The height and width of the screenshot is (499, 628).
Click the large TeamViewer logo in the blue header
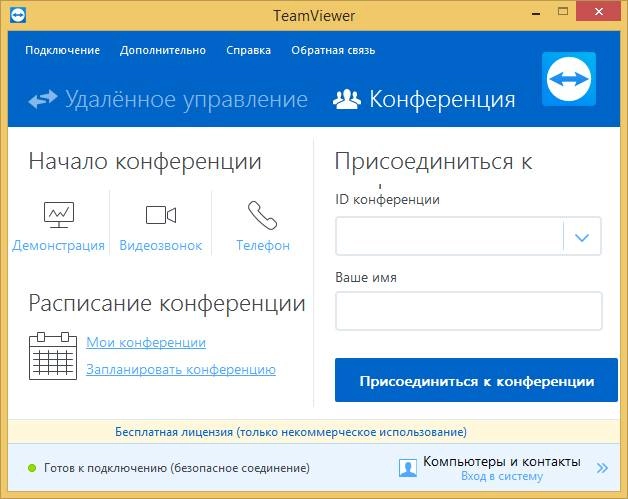point(569,79)
